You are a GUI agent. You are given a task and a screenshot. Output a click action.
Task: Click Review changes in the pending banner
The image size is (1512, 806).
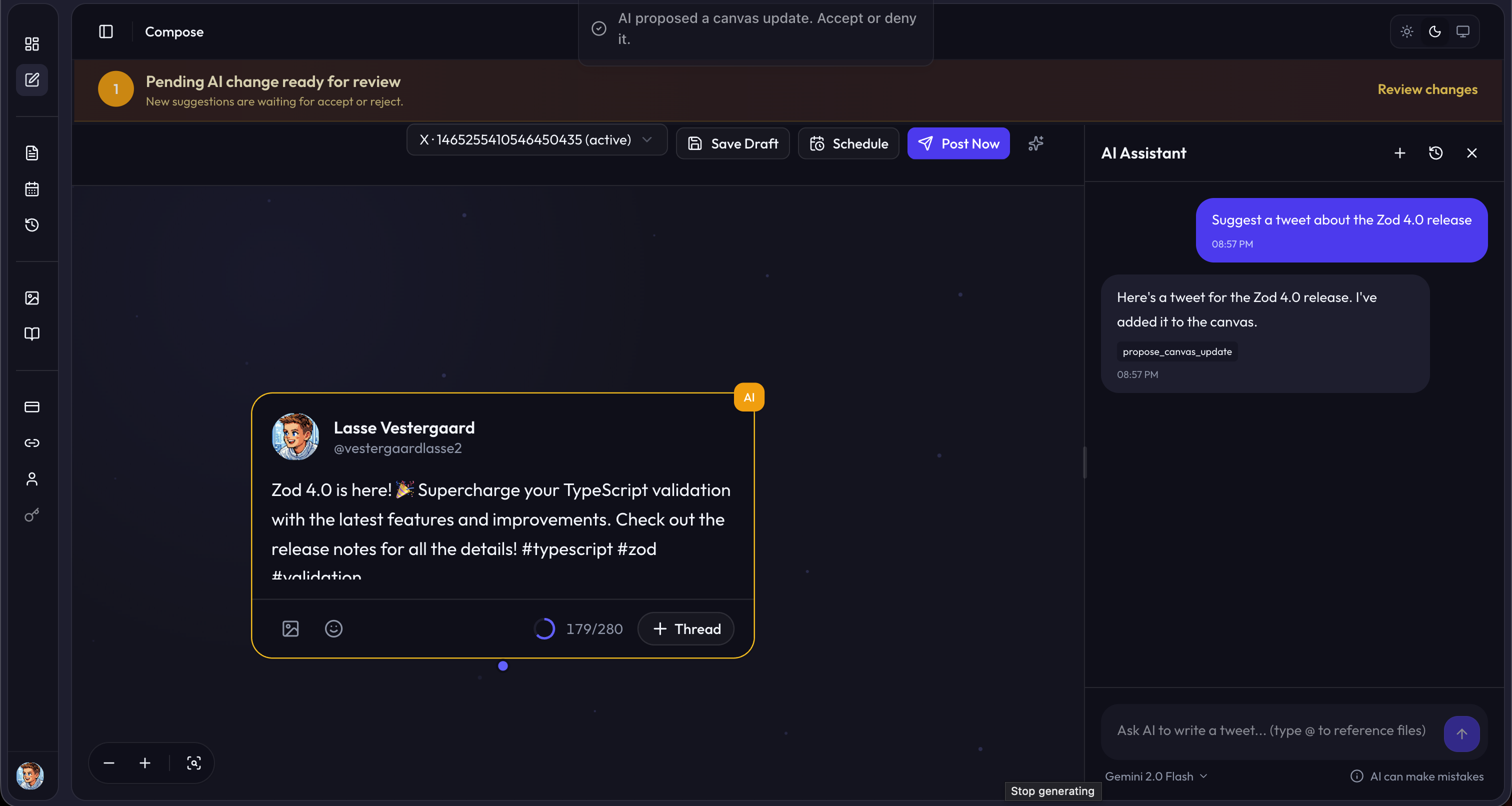tap(1427, 89)
